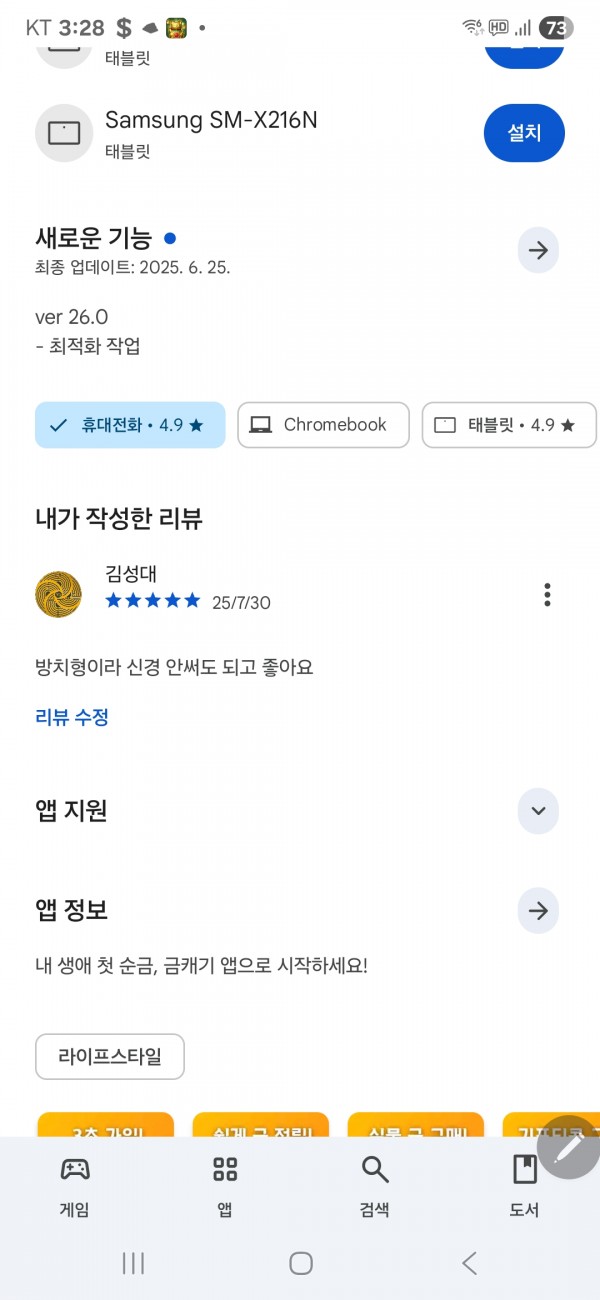Image resolution: width=600 pixels, height=1300 pixels.
Task: Tap the 리뷰 수정 link
Action: (72, 717)
